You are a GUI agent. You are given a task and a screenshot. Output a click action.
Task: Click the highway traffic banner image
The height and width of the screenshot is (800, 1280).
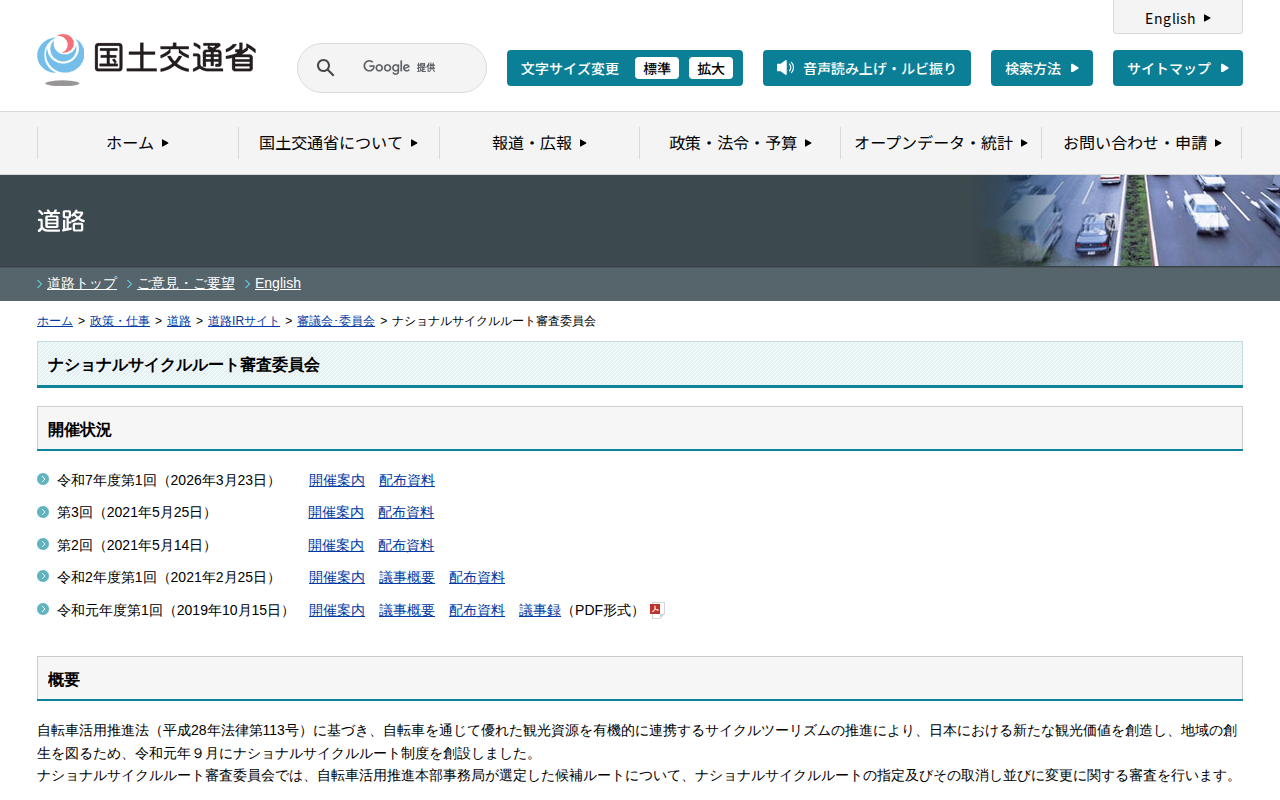(1128, 220)
